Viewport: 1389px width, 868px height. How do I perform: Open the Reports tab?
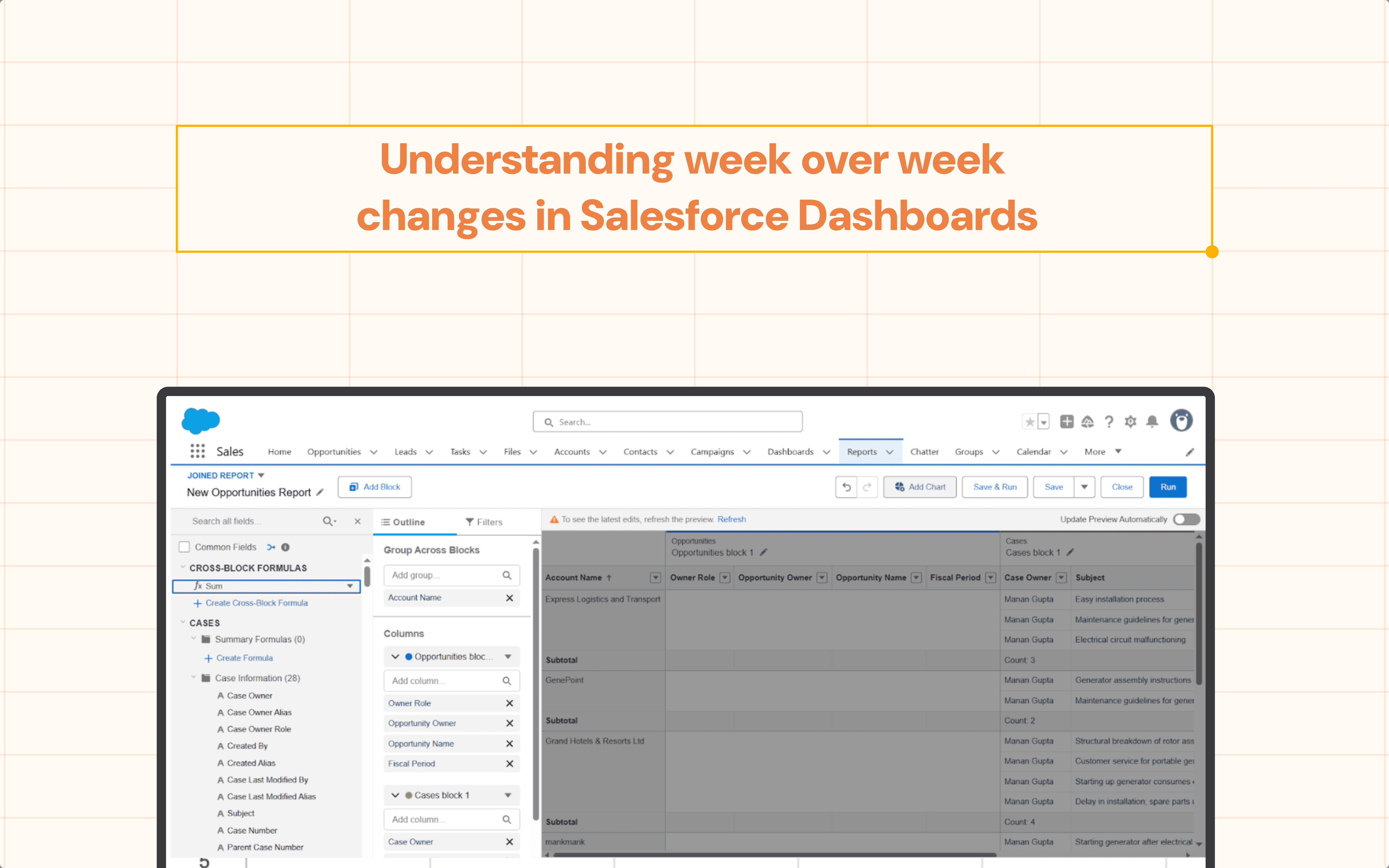click(x=862, y=452)
